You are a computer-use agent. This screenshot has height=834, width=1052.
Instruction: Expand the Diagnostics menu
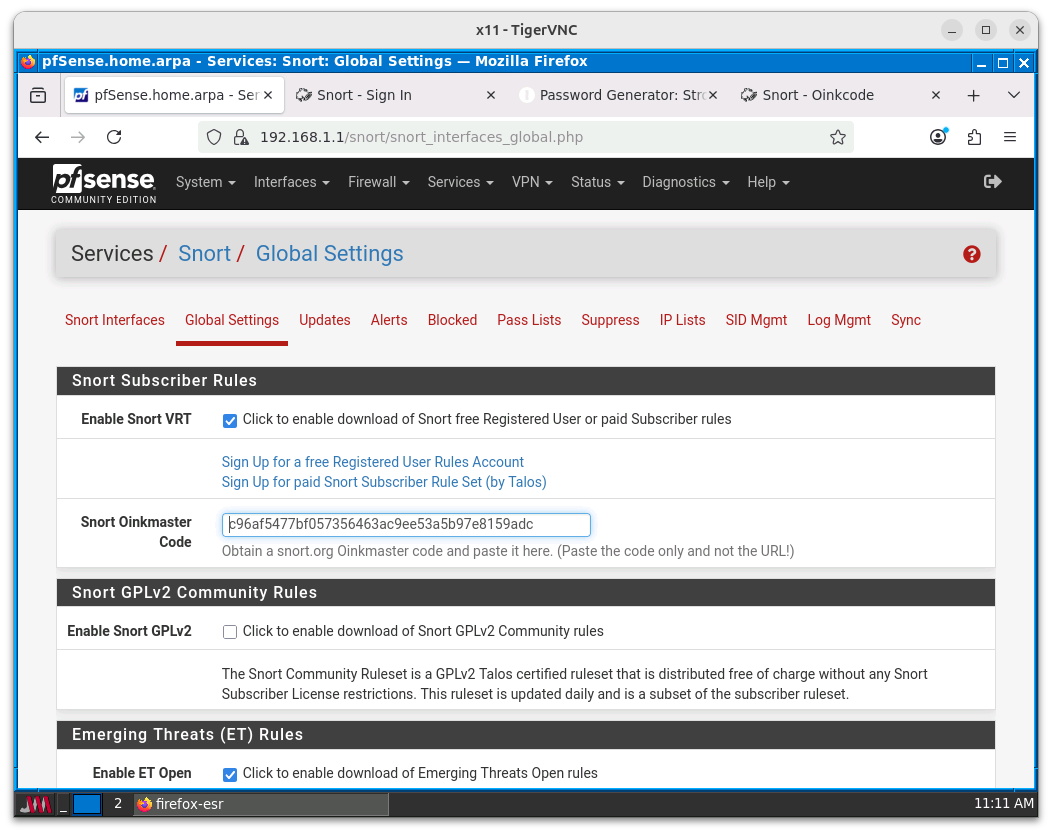tap(685, 183)
